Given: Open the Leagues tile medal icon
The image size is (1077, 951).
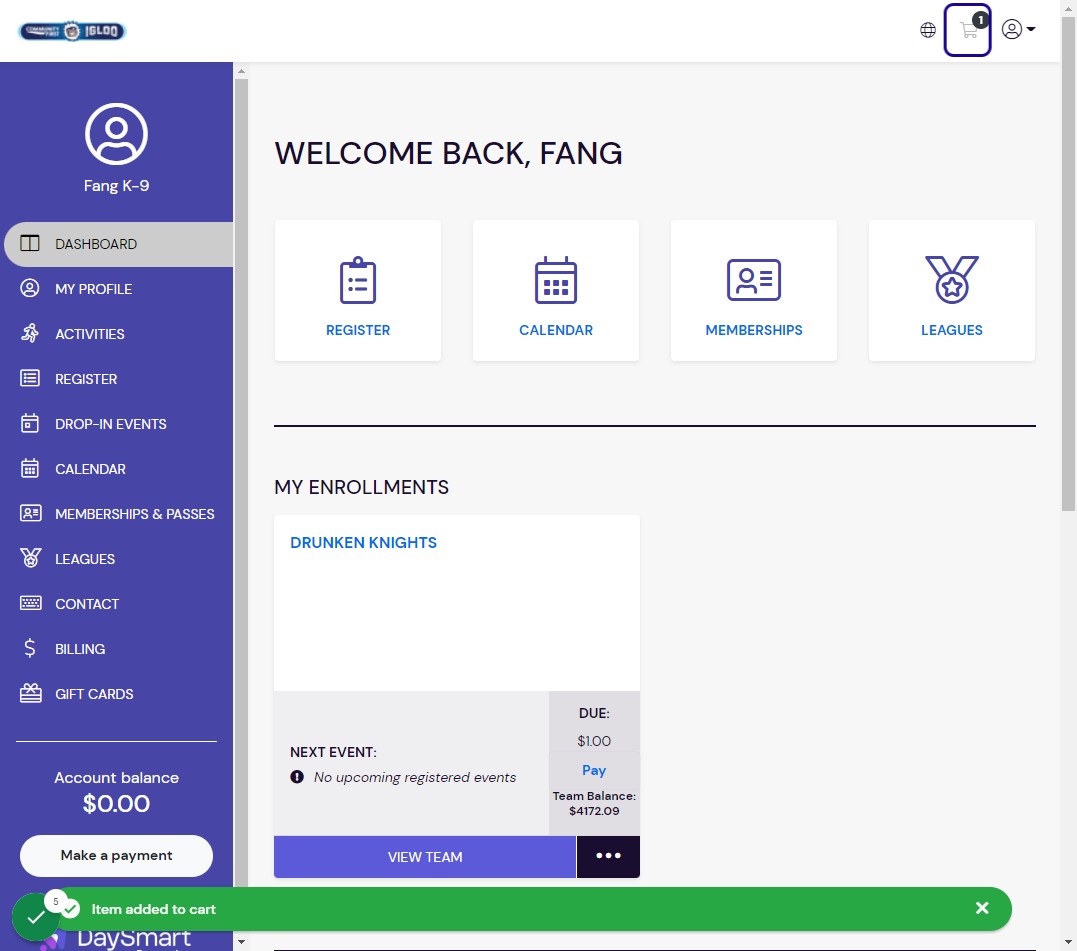Looking at the screenshot, I should 951,279.
